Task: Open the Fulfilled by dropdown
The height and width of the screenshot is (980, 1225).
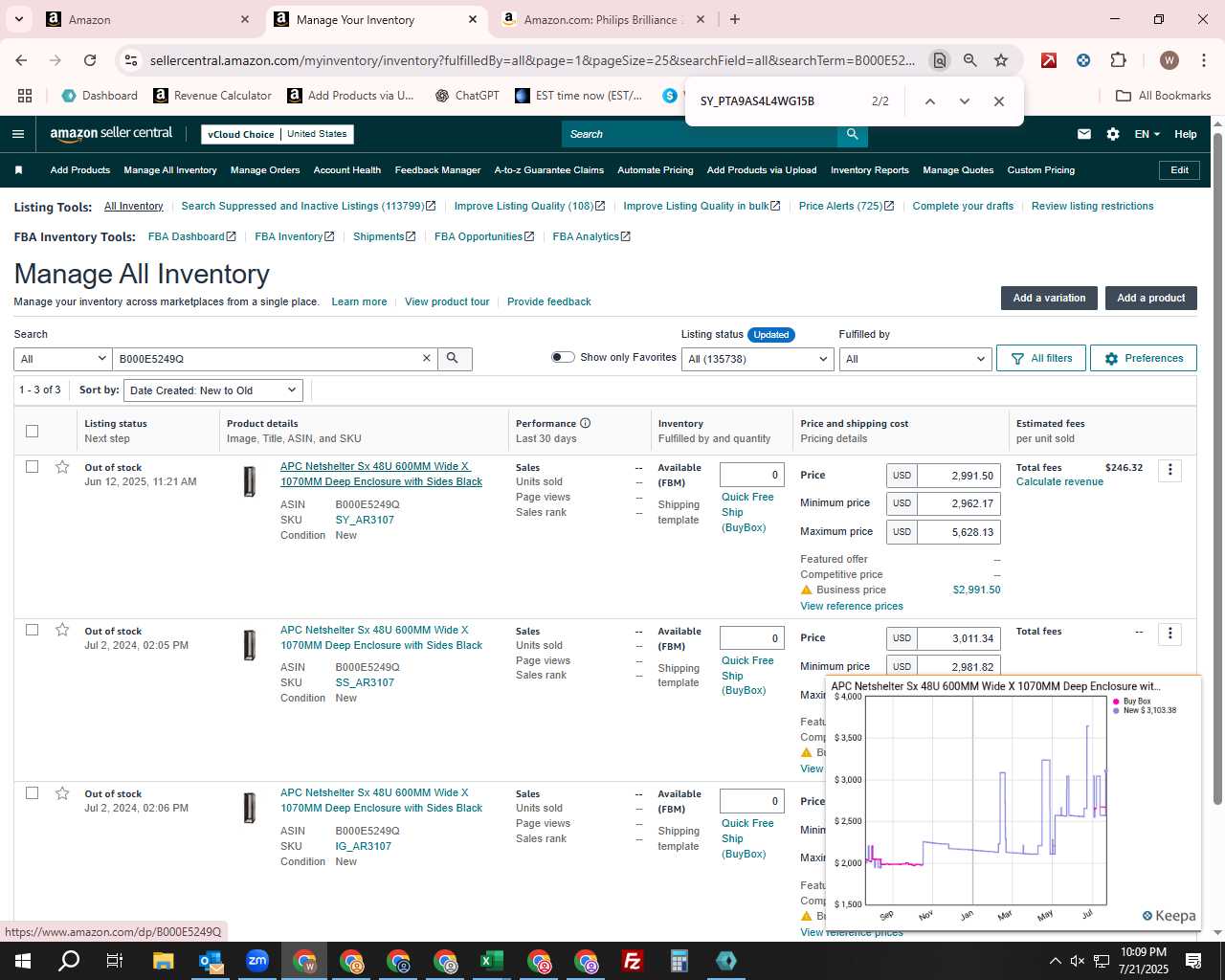Action: coord(915,359)
